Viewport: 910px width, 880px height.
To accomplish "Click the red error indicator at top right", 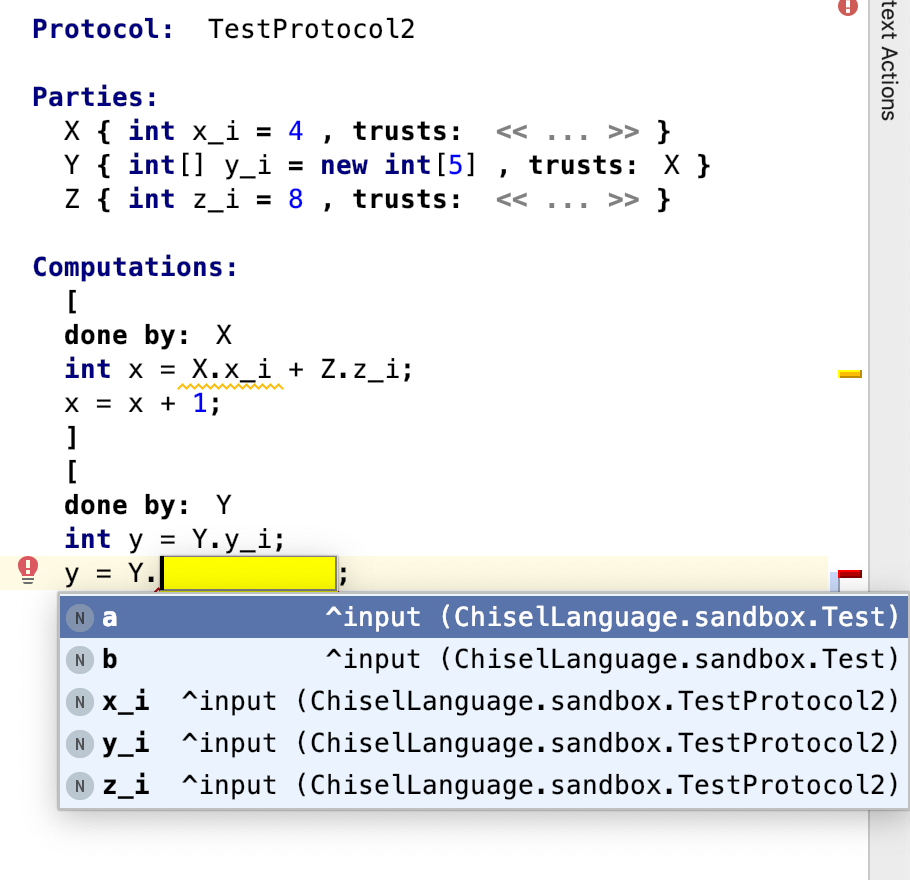I will pyautogui.click(x=847, y=8).
